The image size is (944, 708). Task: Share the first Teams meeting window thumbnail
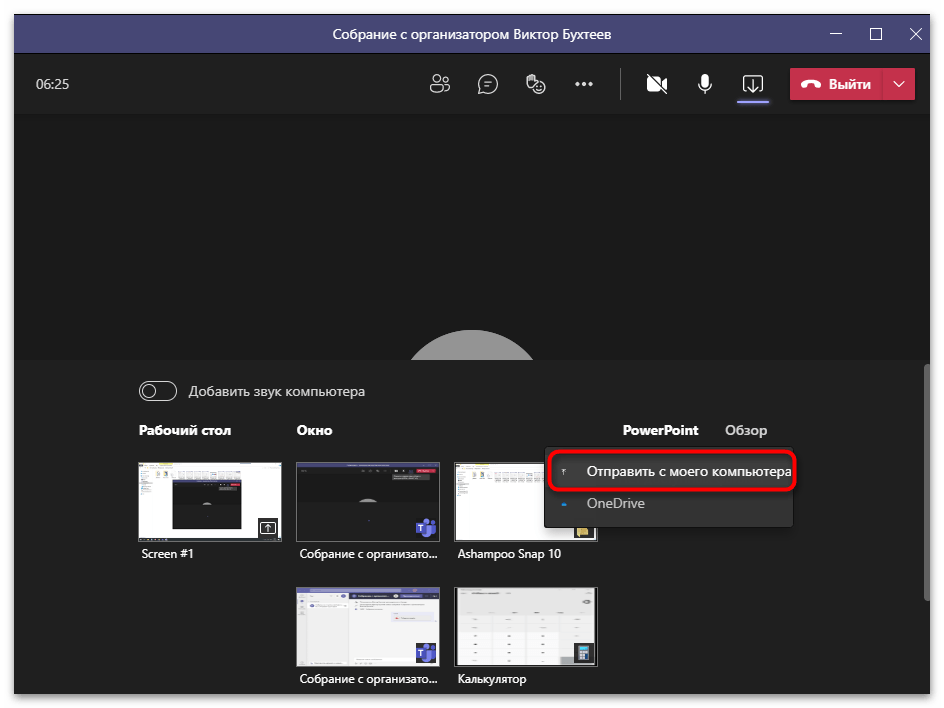367,501
